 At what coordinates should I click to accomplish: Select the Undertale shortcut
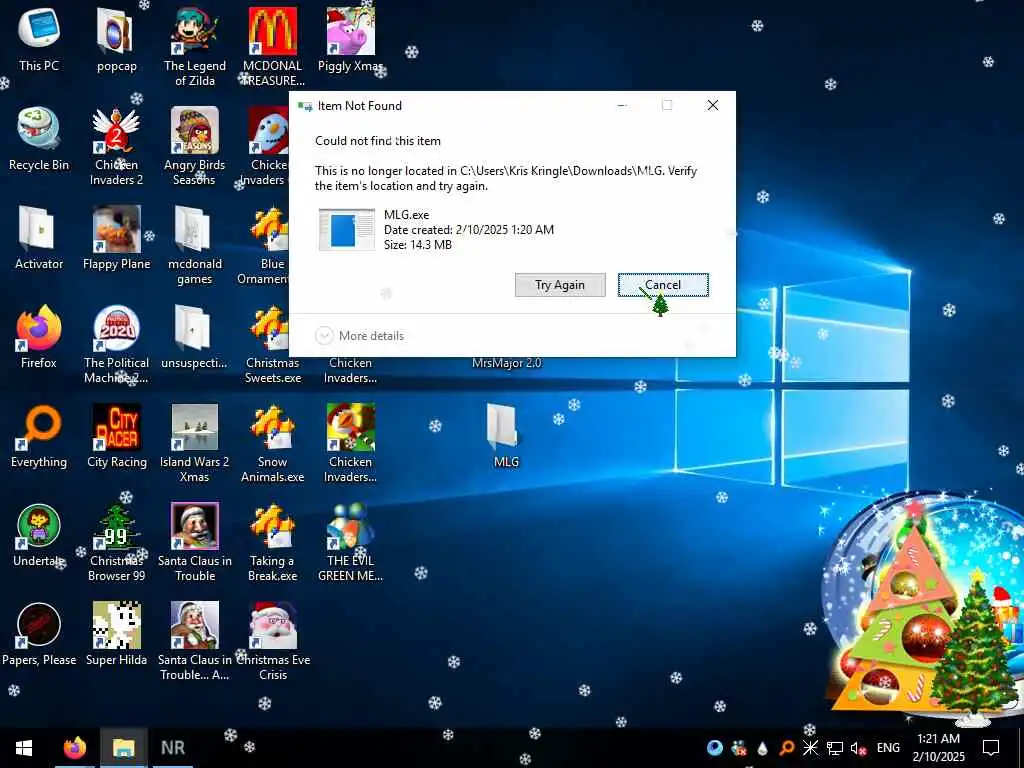(39, 537)
